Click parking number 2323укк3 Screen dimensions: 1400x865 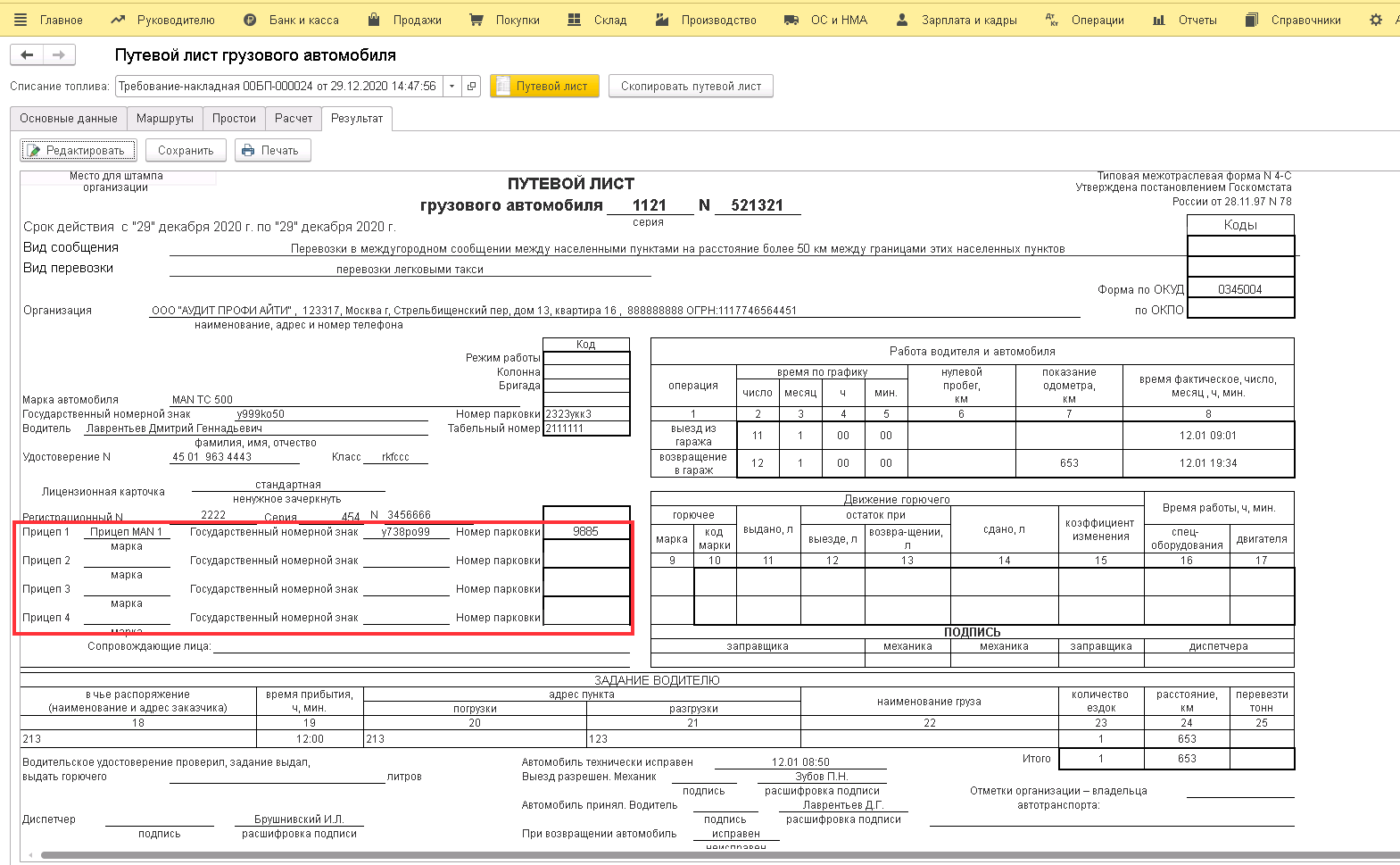coord(568,414)
